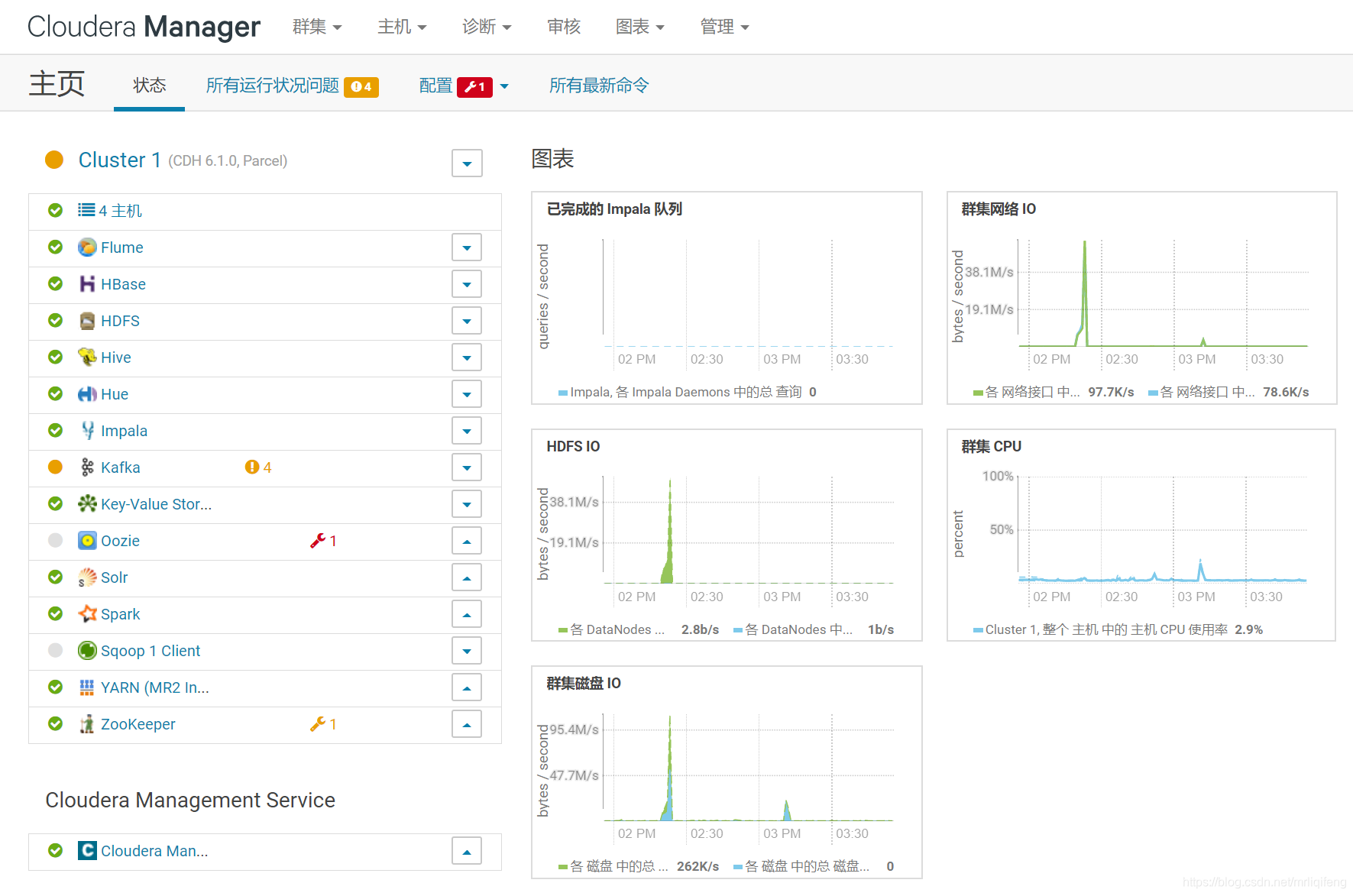1353x896 pixels.
Task: Click the ZooKeeper orange wrench configuration icon
Action: coord(318,724)
